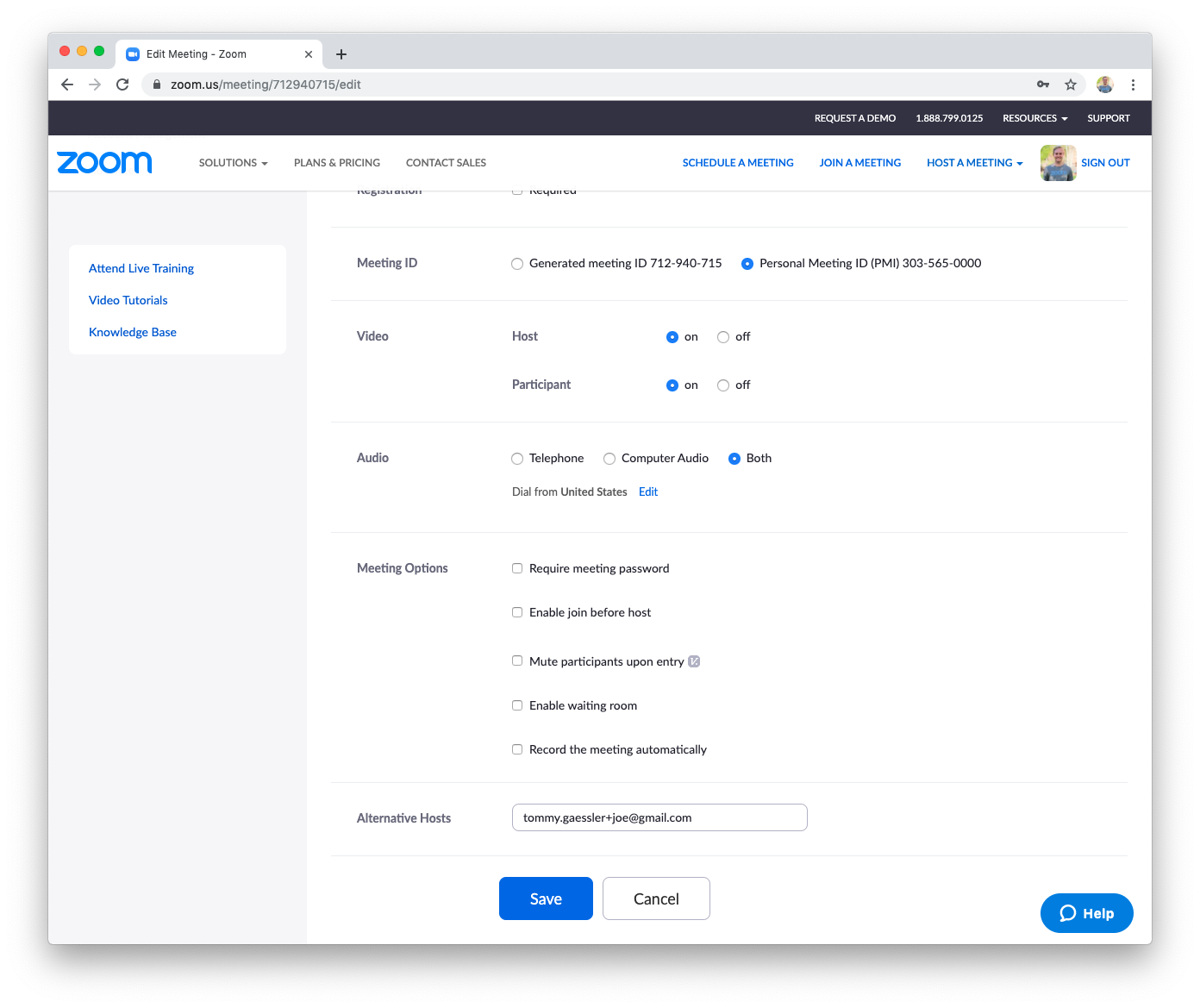Image resolution: width=1200 pixels, height=1008 pixels.
Task: Select Generated meeting ID option
Action: 517,264
